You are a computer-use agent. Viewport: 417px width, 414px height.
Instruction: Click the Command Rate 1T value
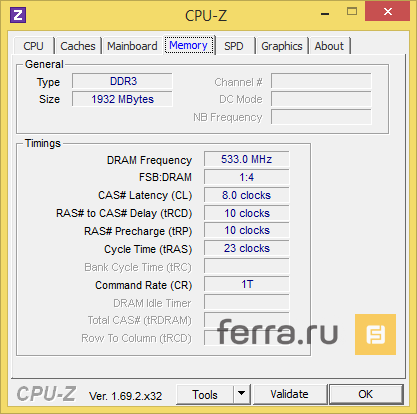(247, 284)
